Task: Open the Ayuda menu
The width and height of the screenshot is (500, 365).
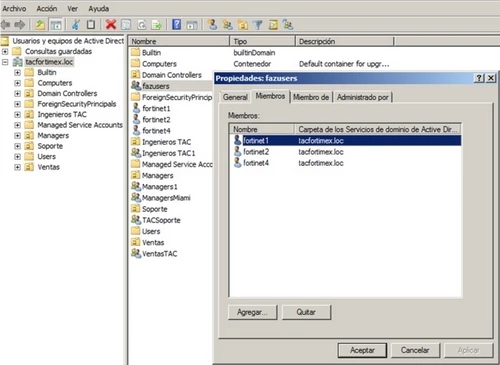Action: pyautogui.click(x=99, y=9)
